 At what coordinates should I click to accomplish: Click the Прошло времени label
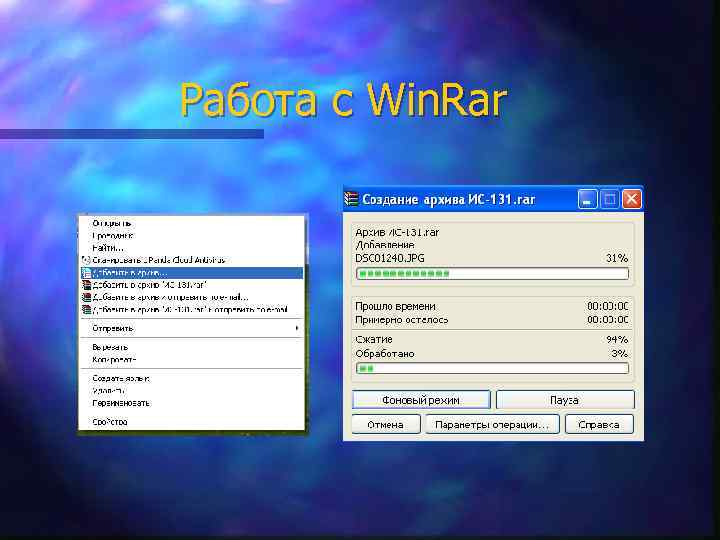(x=395, y=306)
